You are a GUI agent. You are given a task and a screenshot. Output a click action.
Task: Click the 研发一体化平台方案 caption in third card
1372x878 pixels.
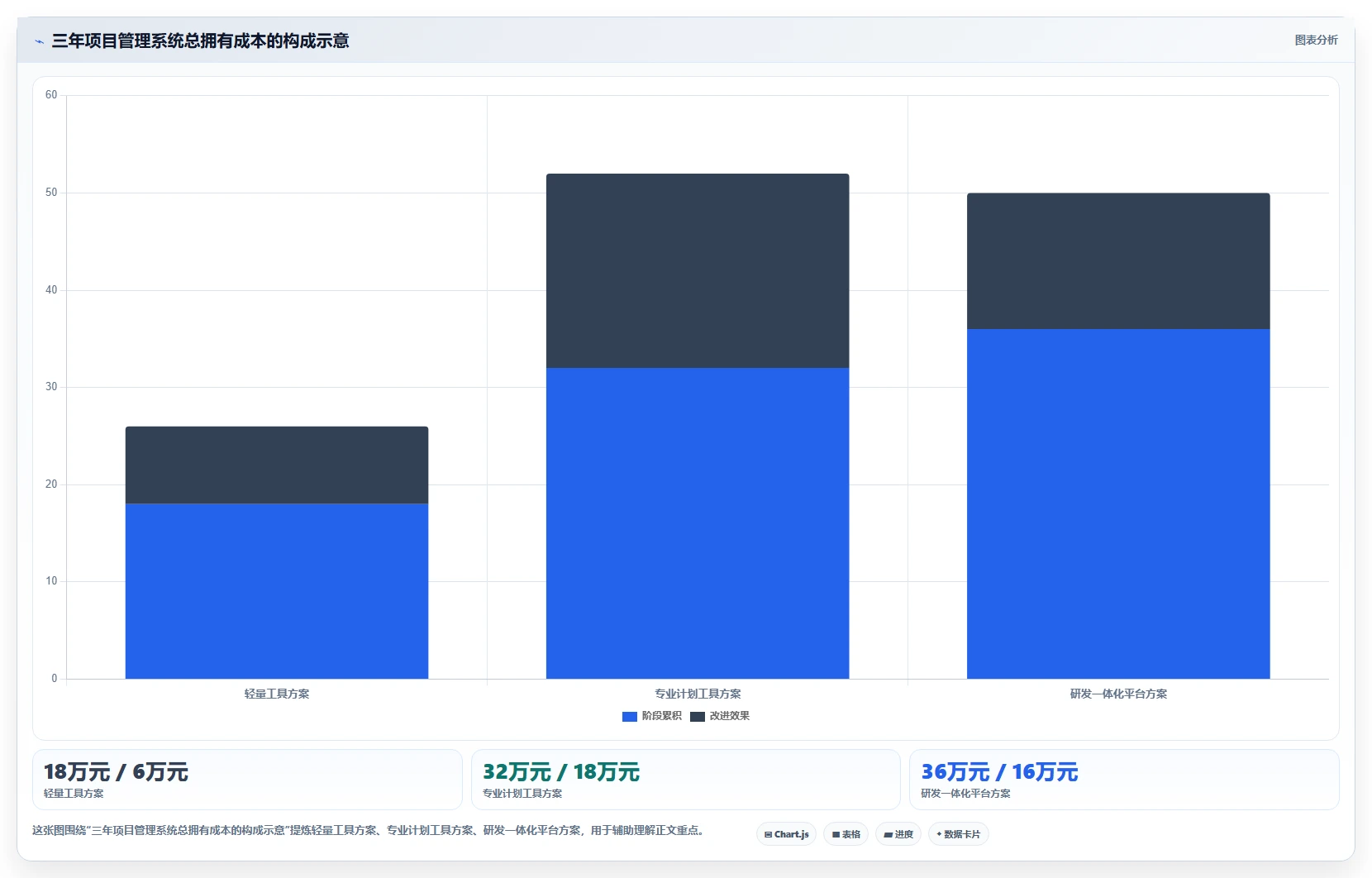[965, 794]
